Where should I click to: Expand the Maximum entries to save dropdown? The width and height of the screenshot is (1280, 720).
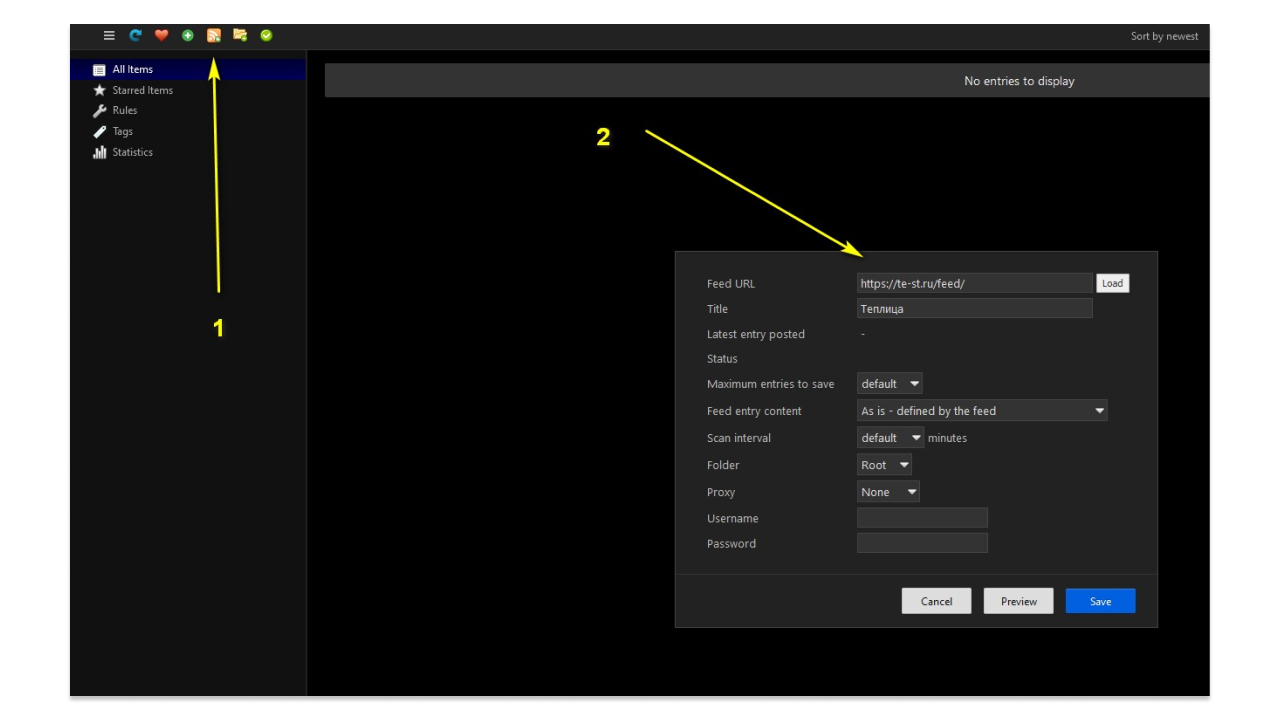click(890, 384)
